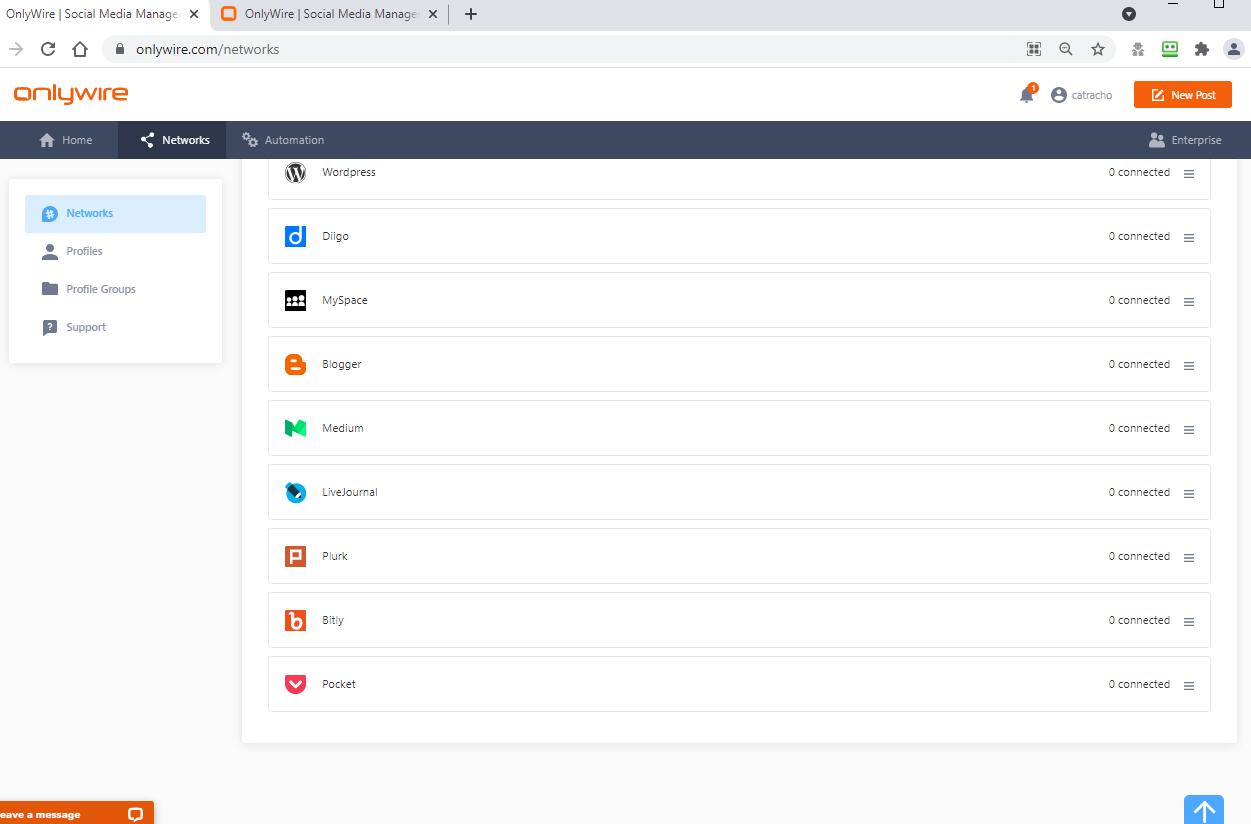The image size is (1251, 824).
Task: Open the Enterprise link
Action: tap(1185, 140)
